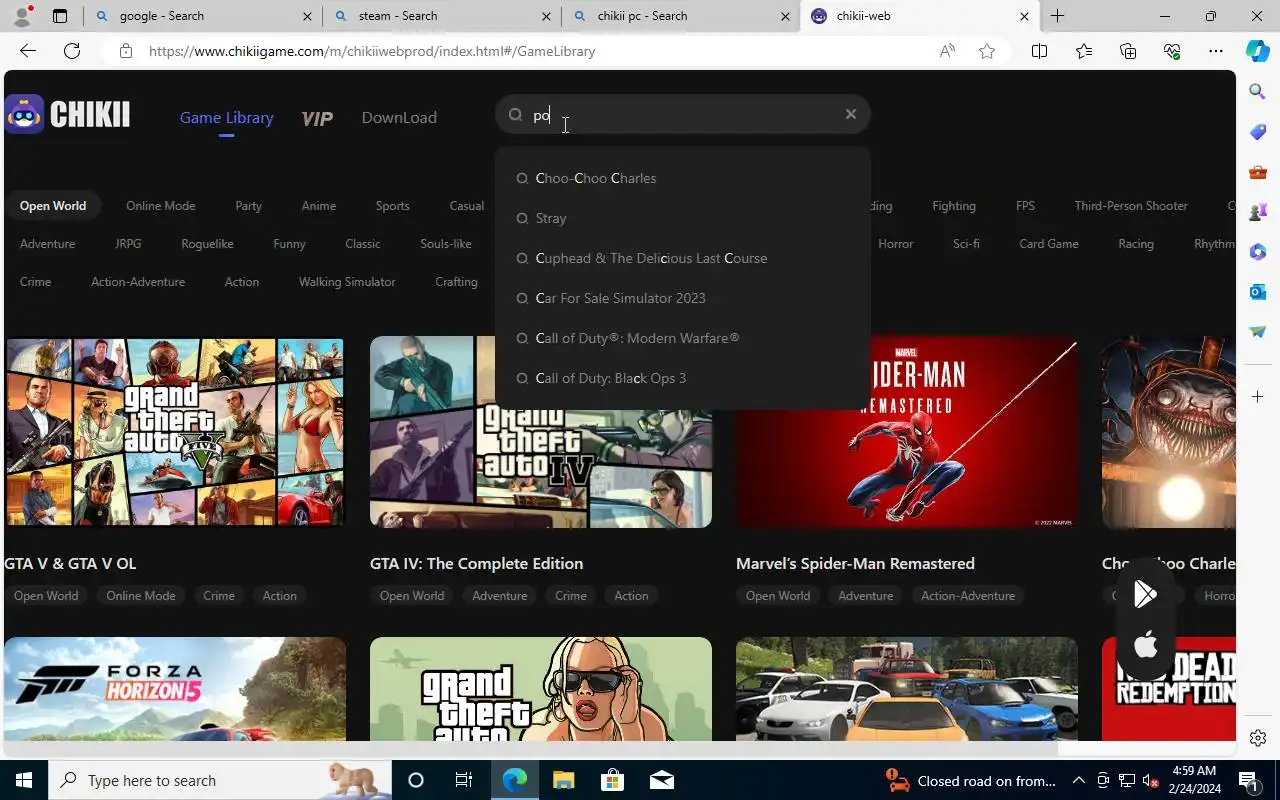Image resolution: width=1280 pixels, height=800 pixels.
Task: Add this page to favorites star
Action: (987, 51)
